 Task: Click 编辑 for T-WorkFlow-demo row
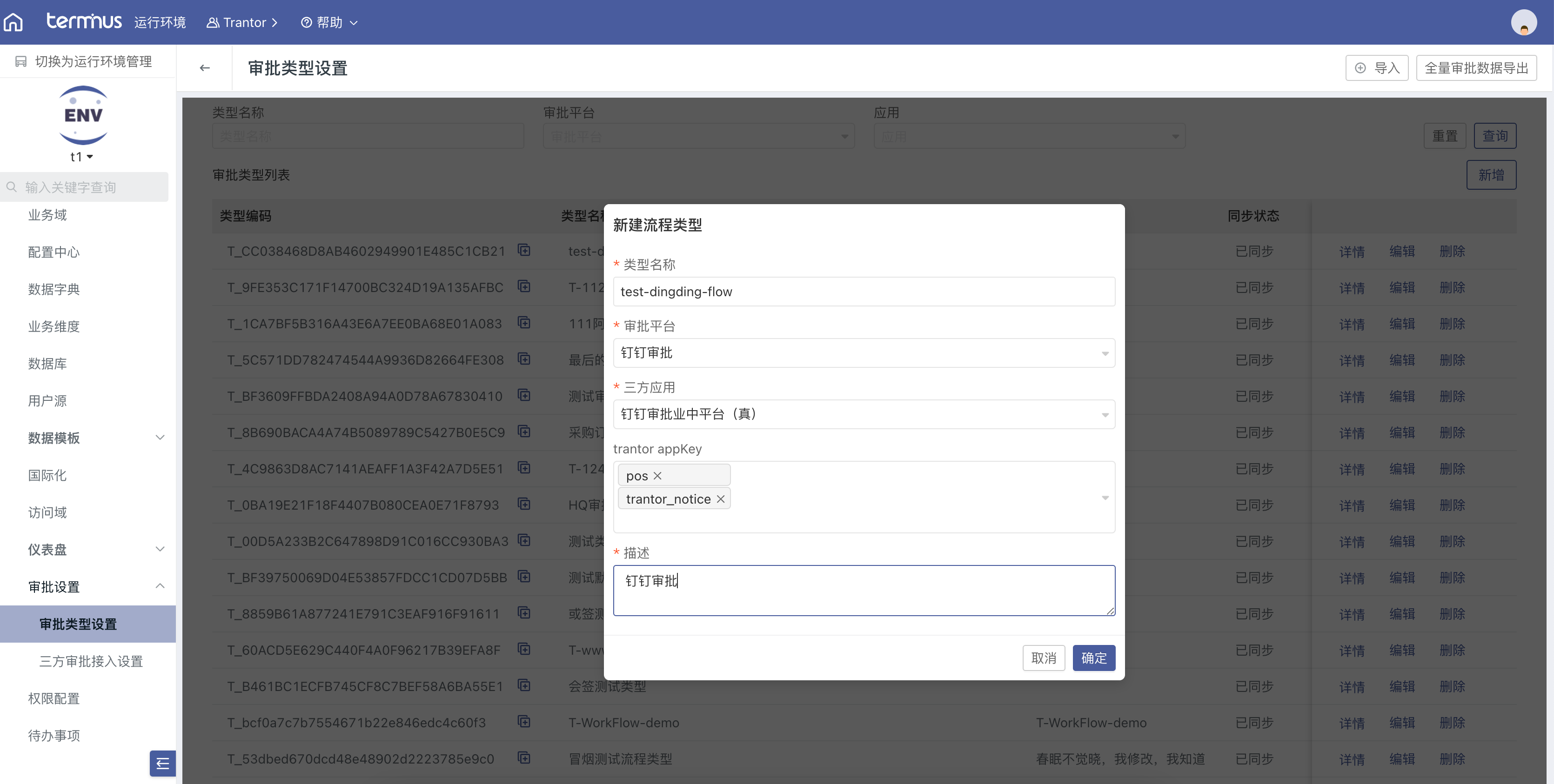pos(1401,723)
